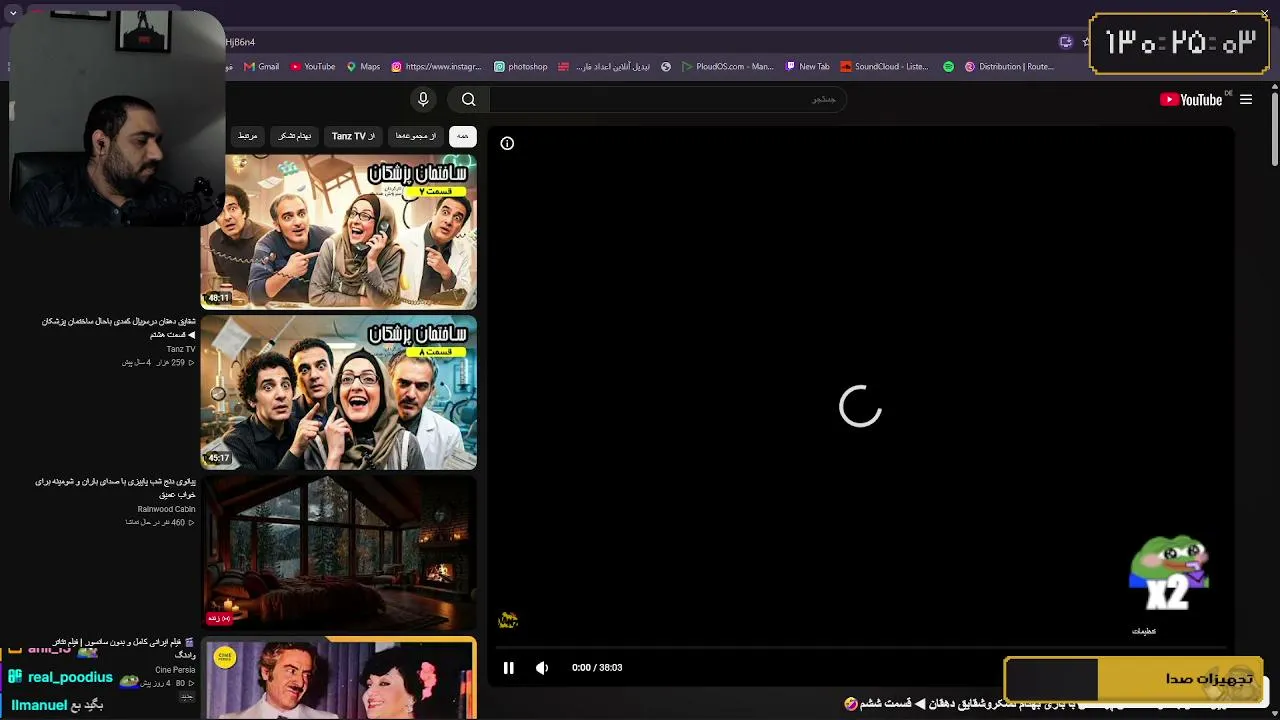Viewport: 1280px width, 720px height.
Task: Click the llmanuel chat username
Action: pos(39,705)
